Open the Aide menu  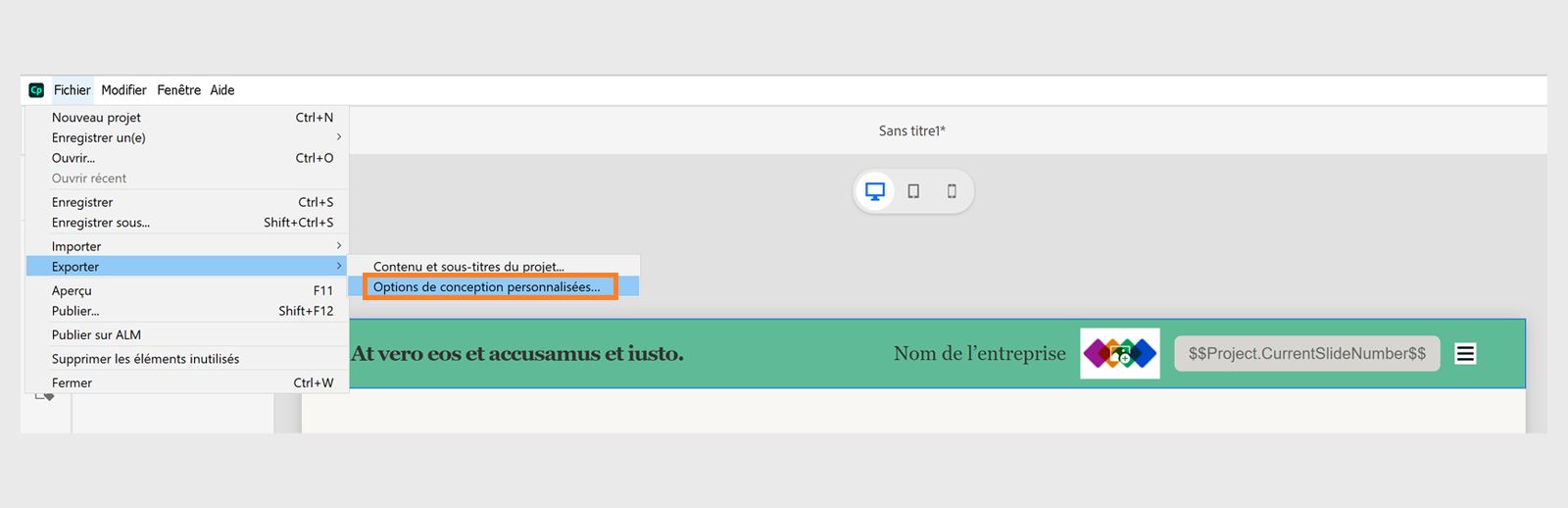pos(222,90)
